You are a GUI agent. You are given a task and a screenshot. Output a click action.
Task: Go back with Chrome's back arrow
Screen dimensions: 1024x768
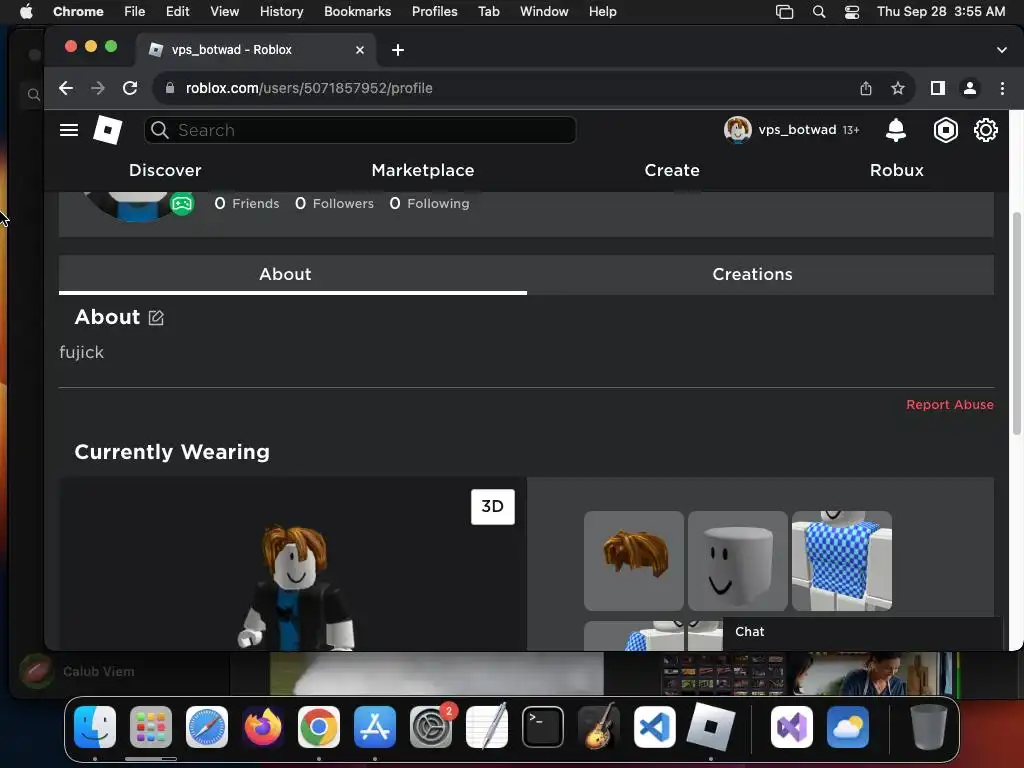pyautogui.click(x=66, y=88)
